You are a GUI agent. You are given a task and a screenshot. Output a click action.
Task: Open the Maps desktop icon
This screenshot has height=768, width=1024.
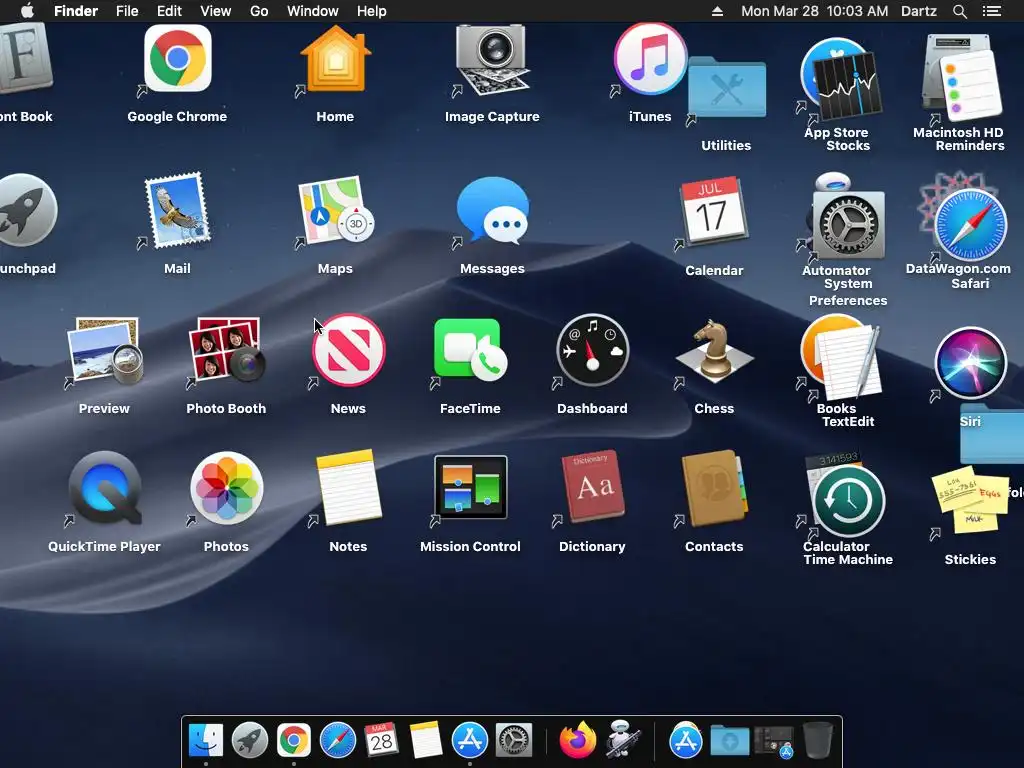tap(335, 210)
